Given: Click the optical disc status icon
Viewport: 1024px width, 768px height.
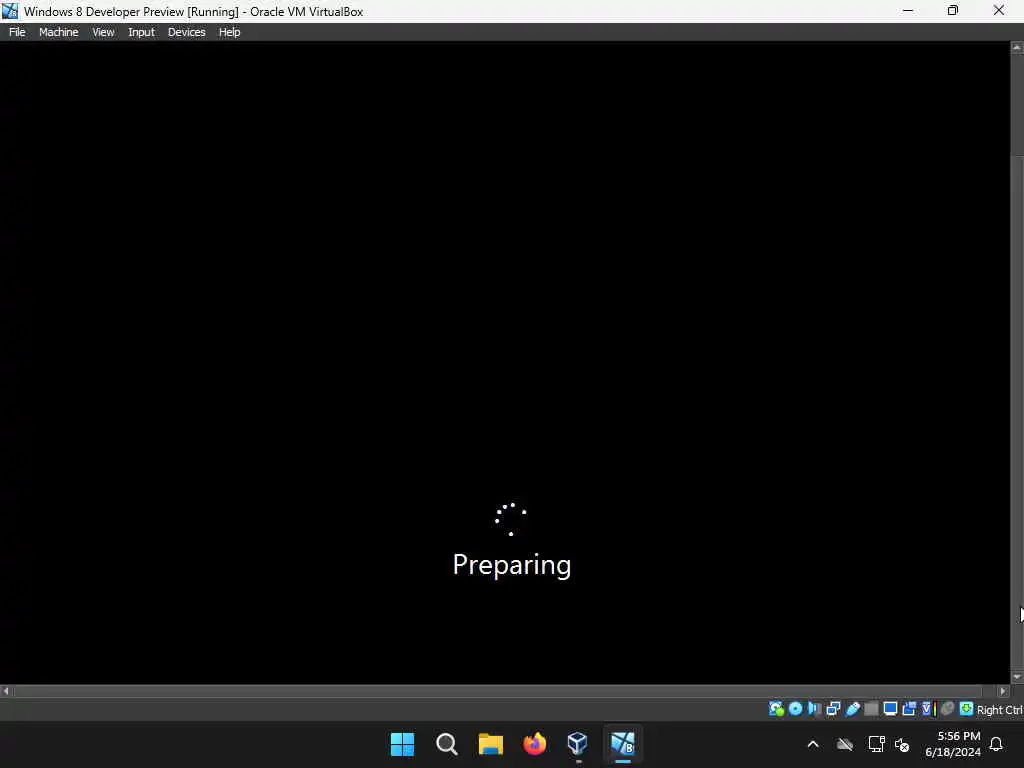Looking at the screenshot, I should 795,709.
